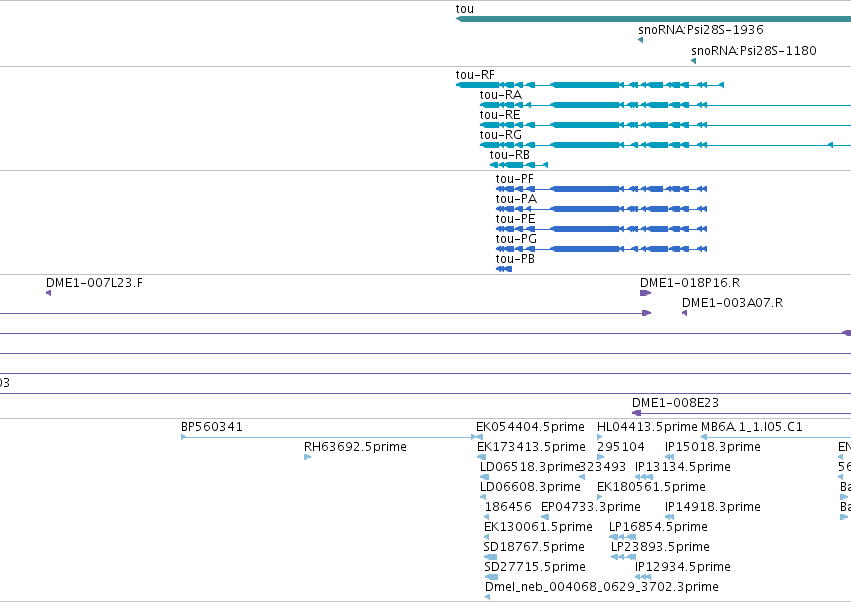851x602 pixels.
Task: Select the LP16854.5prime label
Action: [658, 527]
